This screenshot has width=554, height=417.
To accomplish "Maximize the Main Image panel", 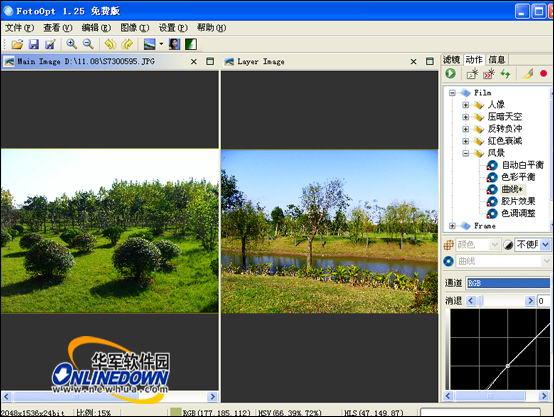I will click(x=210, y=61).
